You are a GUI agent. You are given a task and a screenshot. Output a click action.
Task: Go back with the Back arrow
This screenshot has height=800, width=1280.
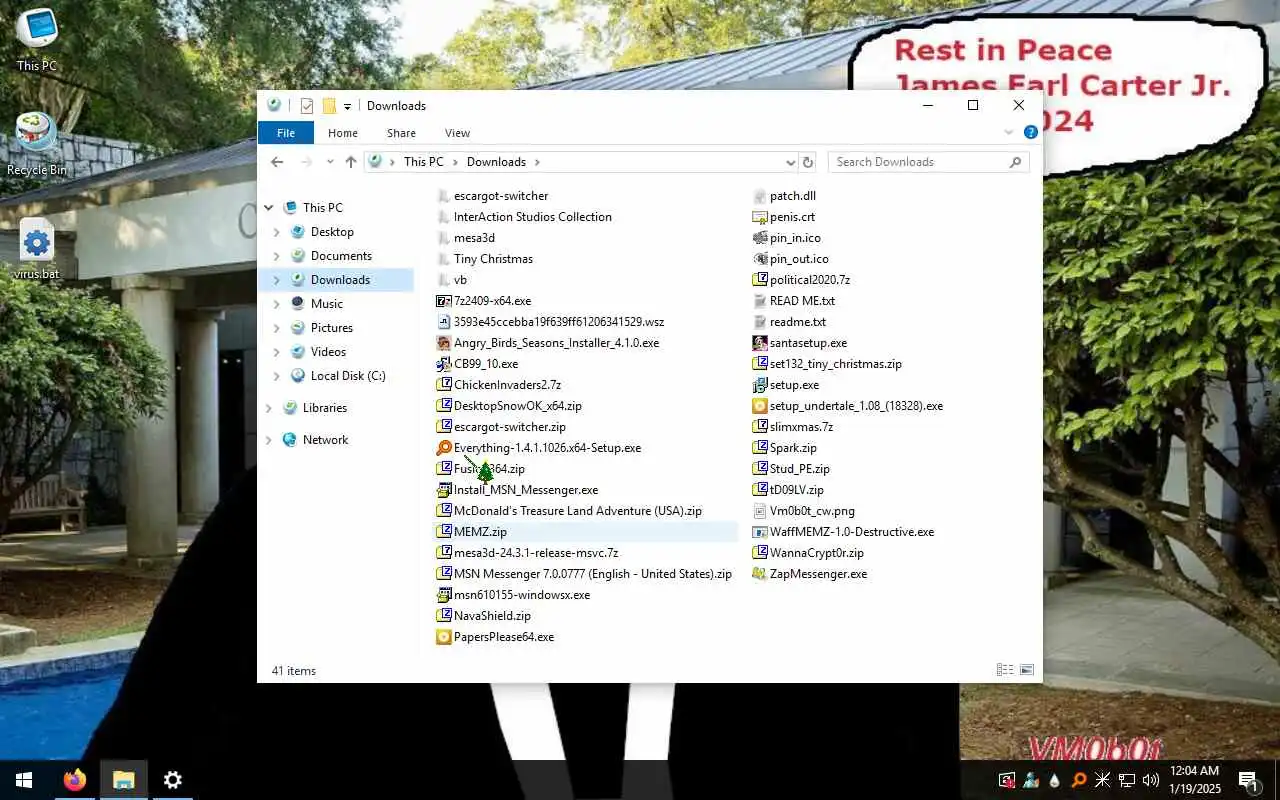[x=278, y=162]
